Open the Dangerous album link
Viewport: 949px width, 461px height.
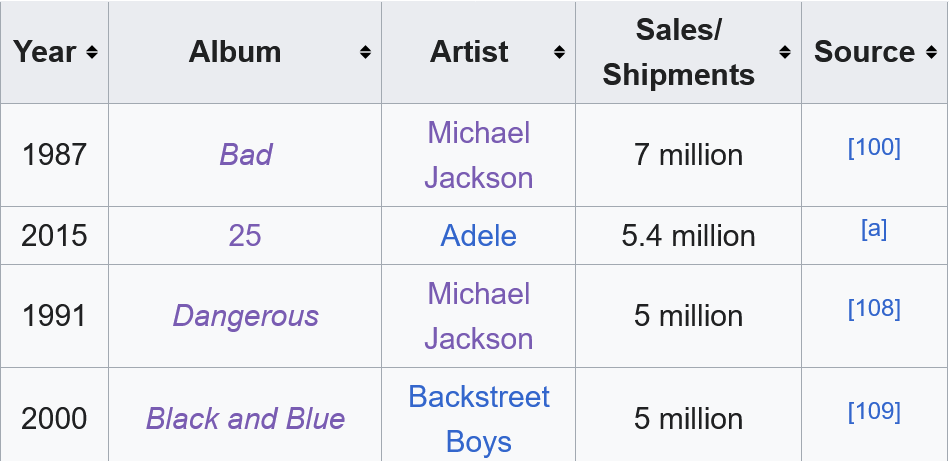point(245,316)
